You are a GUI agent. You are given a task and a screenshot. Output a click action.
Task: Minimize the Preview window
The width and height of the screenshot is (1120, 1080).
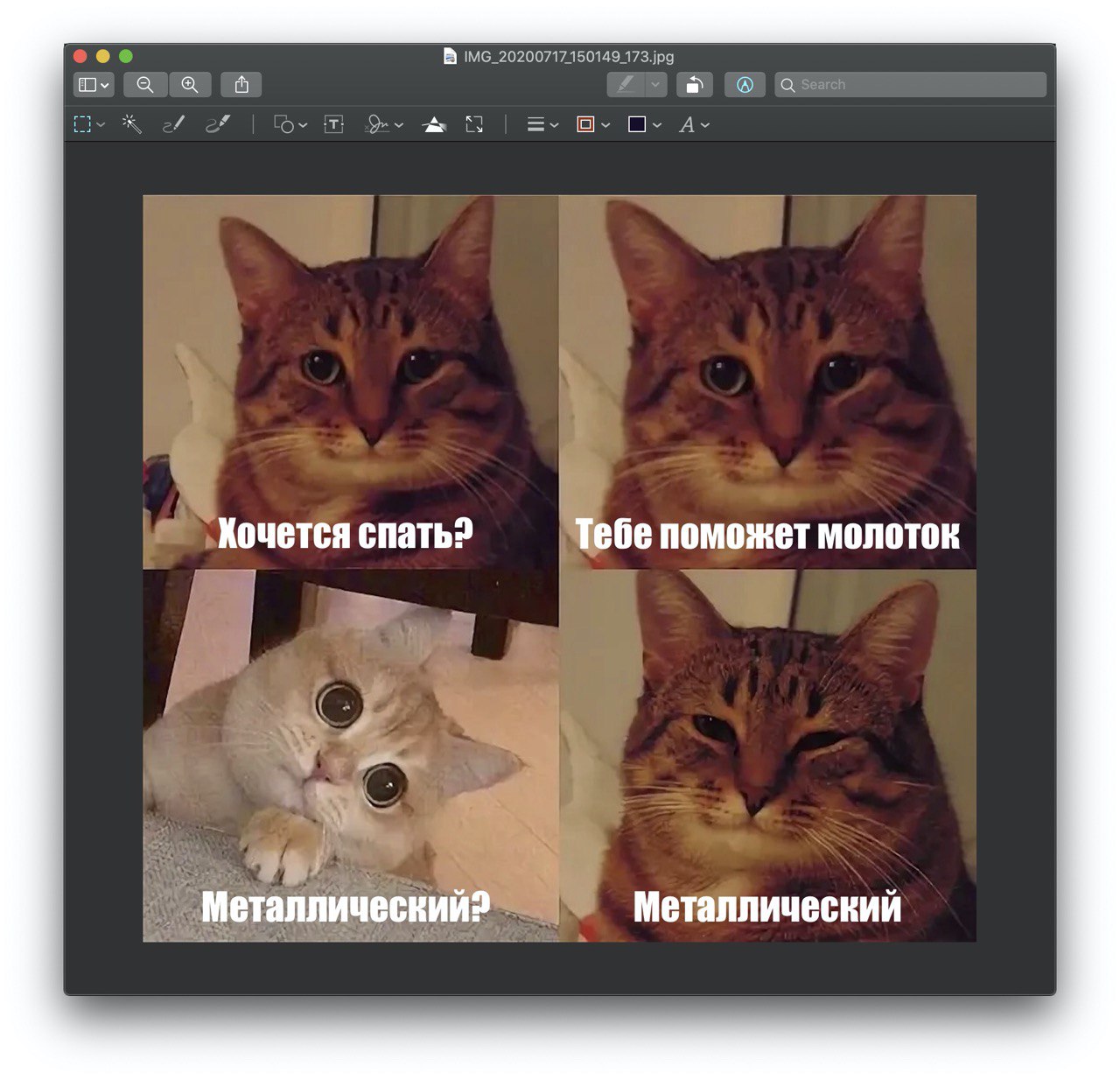(103, 56)
